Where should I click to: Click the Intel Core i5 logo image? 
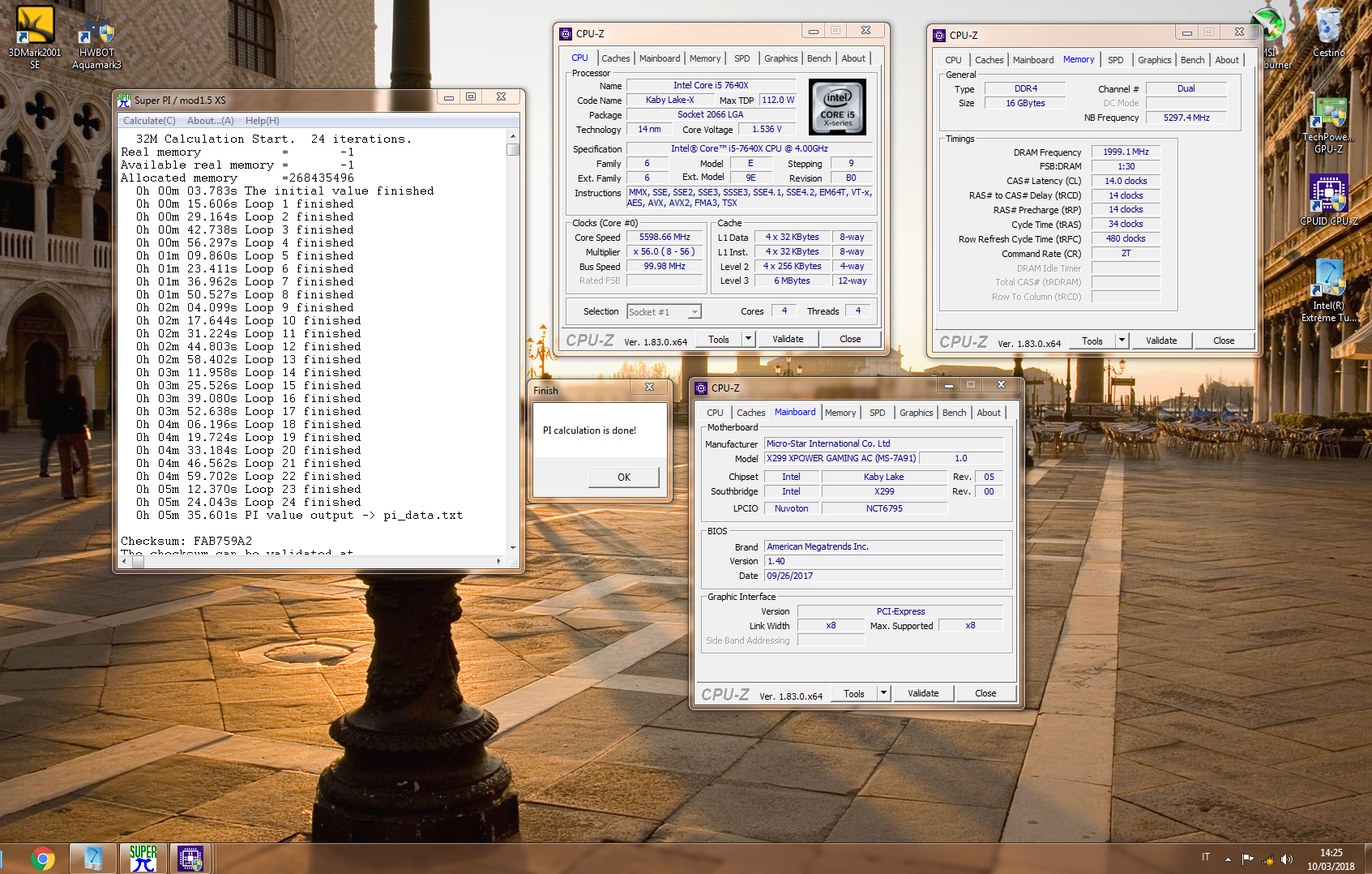838,107
